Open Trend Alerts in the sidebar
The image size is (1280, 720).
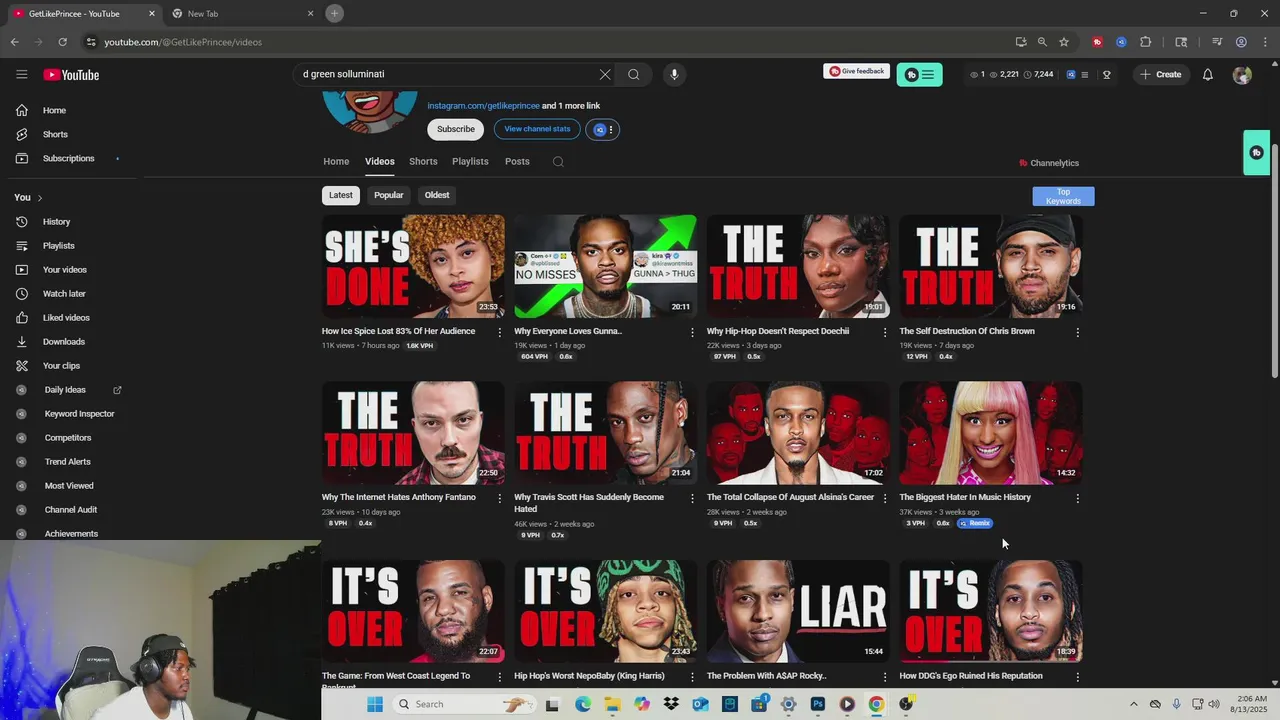coord(68,461)
